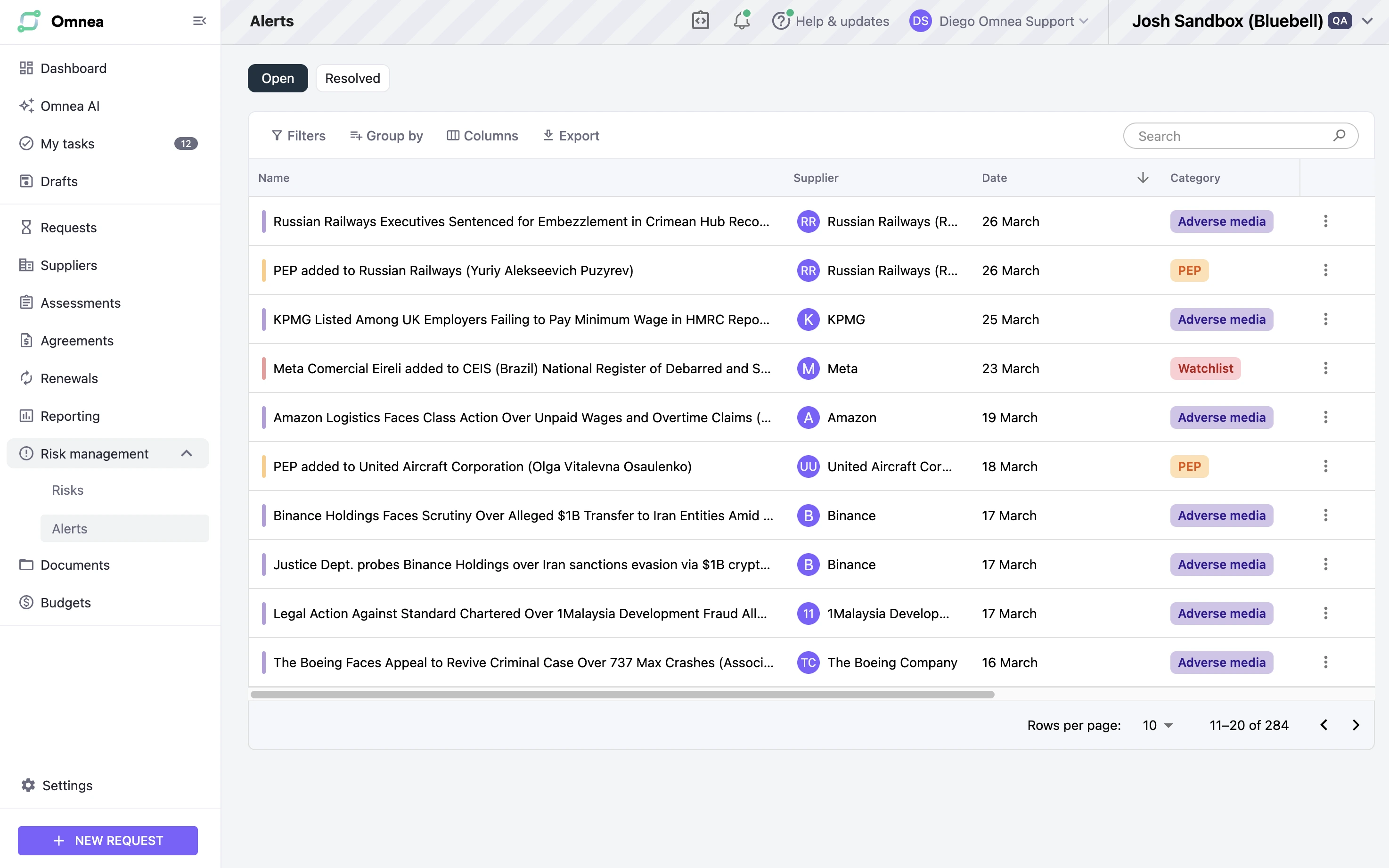The width and height of the screenshot is (1389, 868).
Task: Open the notifications bell
Action: (x=742, y=21)
